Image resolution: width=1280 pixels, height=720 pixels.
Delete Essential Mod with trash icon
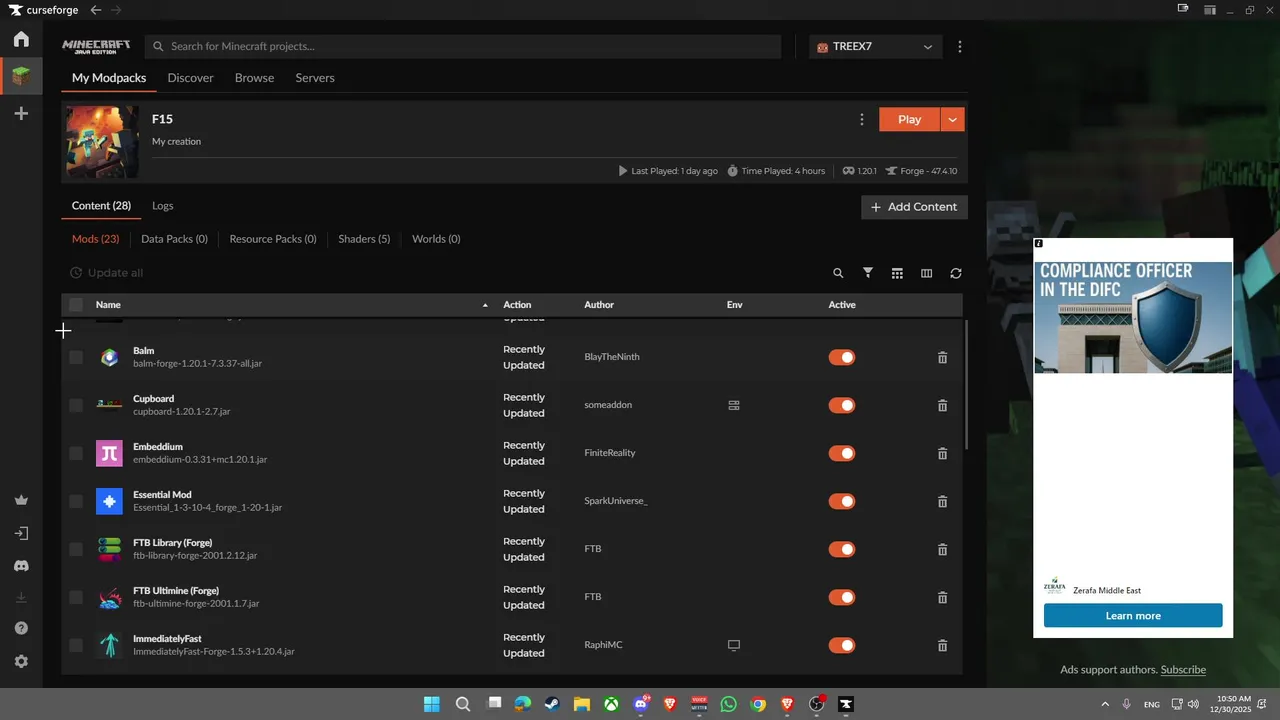click(942, 501)
